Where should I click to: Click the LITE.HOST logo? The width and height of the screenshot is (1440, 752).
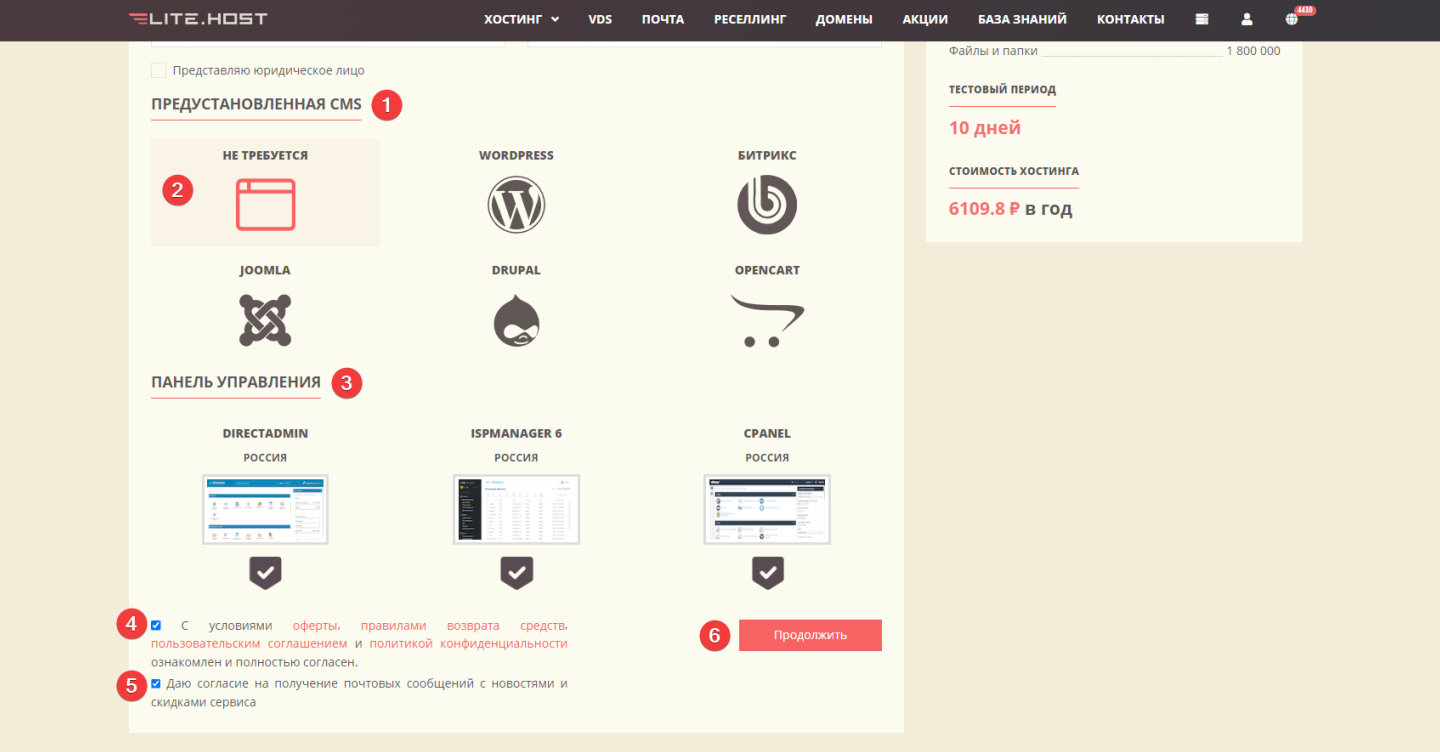pos(198,18)
